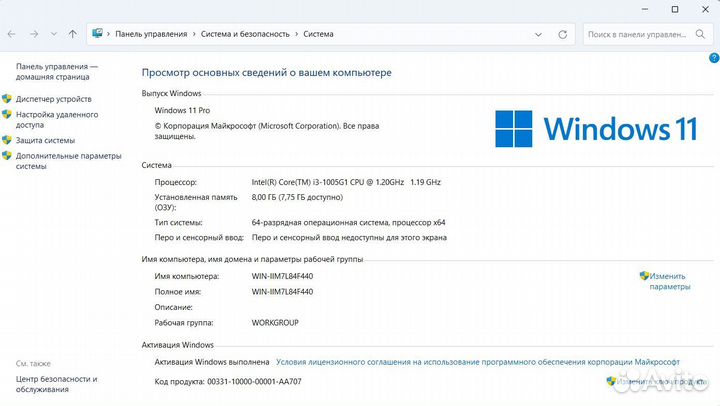Screen dimensions: 720x406
Task: Open the "Панель управления" breadcrumb
Action: 151,34
